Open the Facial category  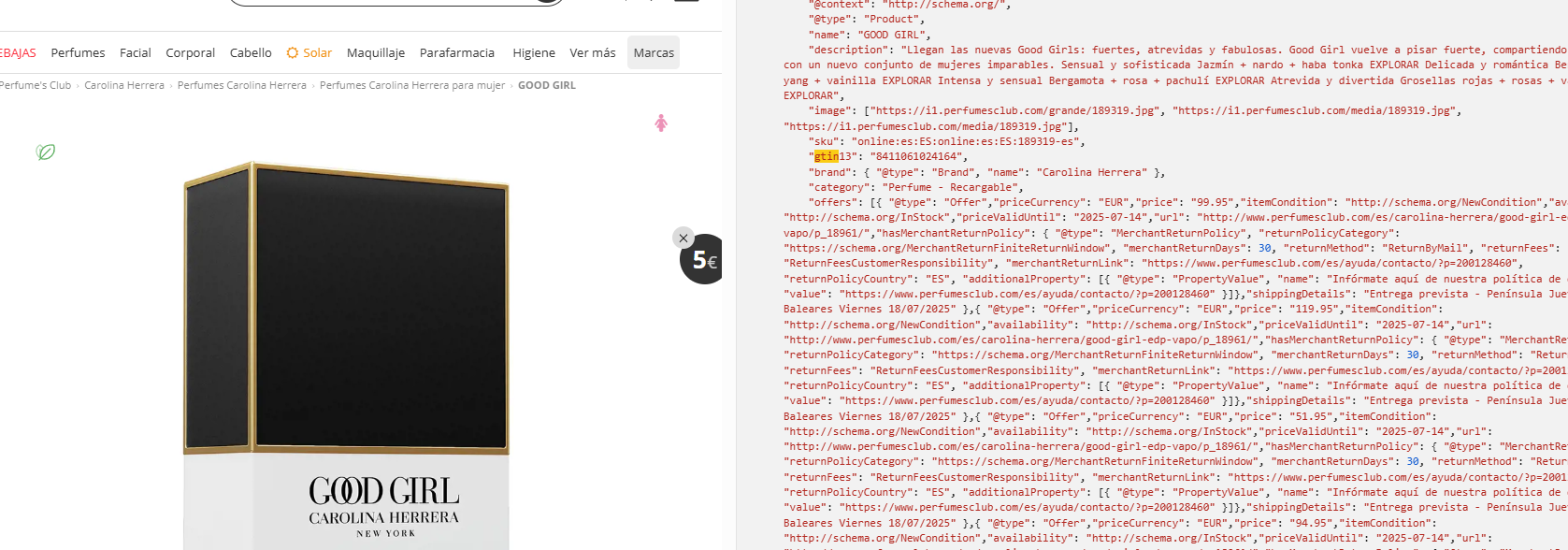pos(135,53)
